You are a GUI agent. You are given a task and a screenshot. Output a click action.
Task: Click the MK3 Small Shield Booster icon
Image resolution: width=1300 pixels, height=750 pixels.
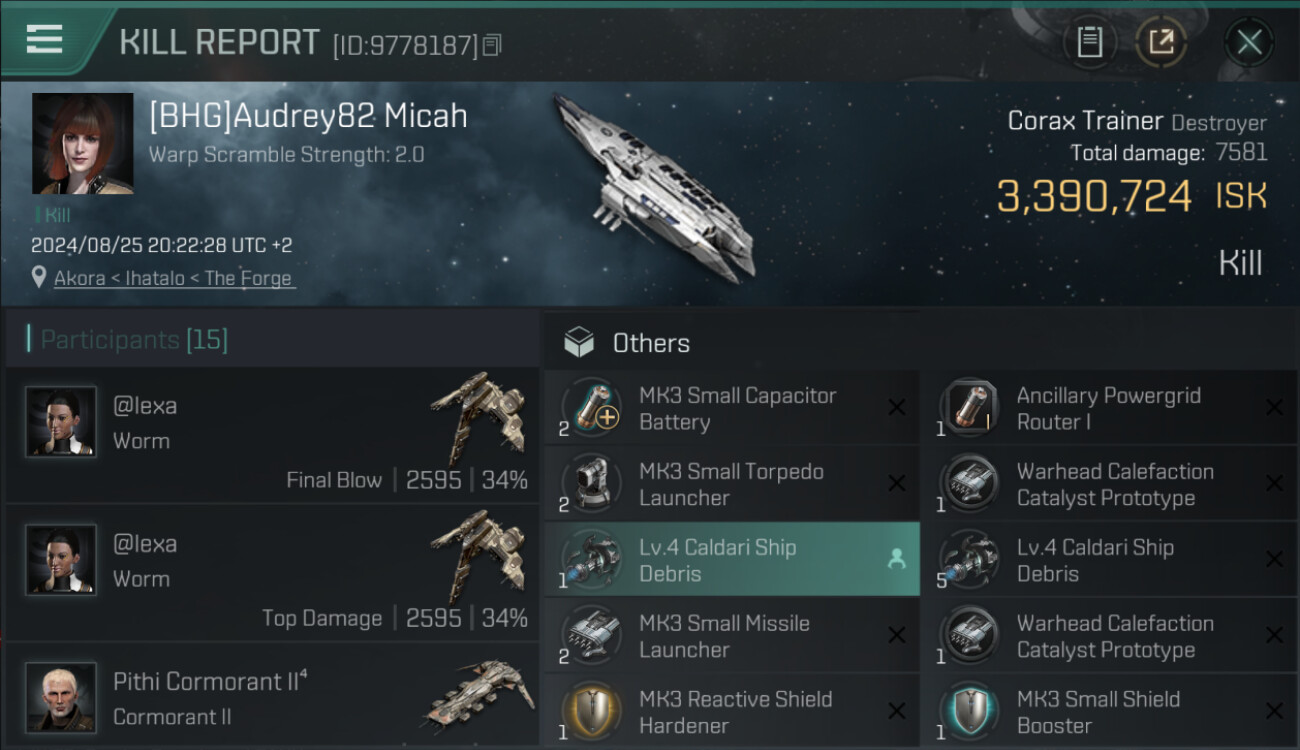(968, 712)
